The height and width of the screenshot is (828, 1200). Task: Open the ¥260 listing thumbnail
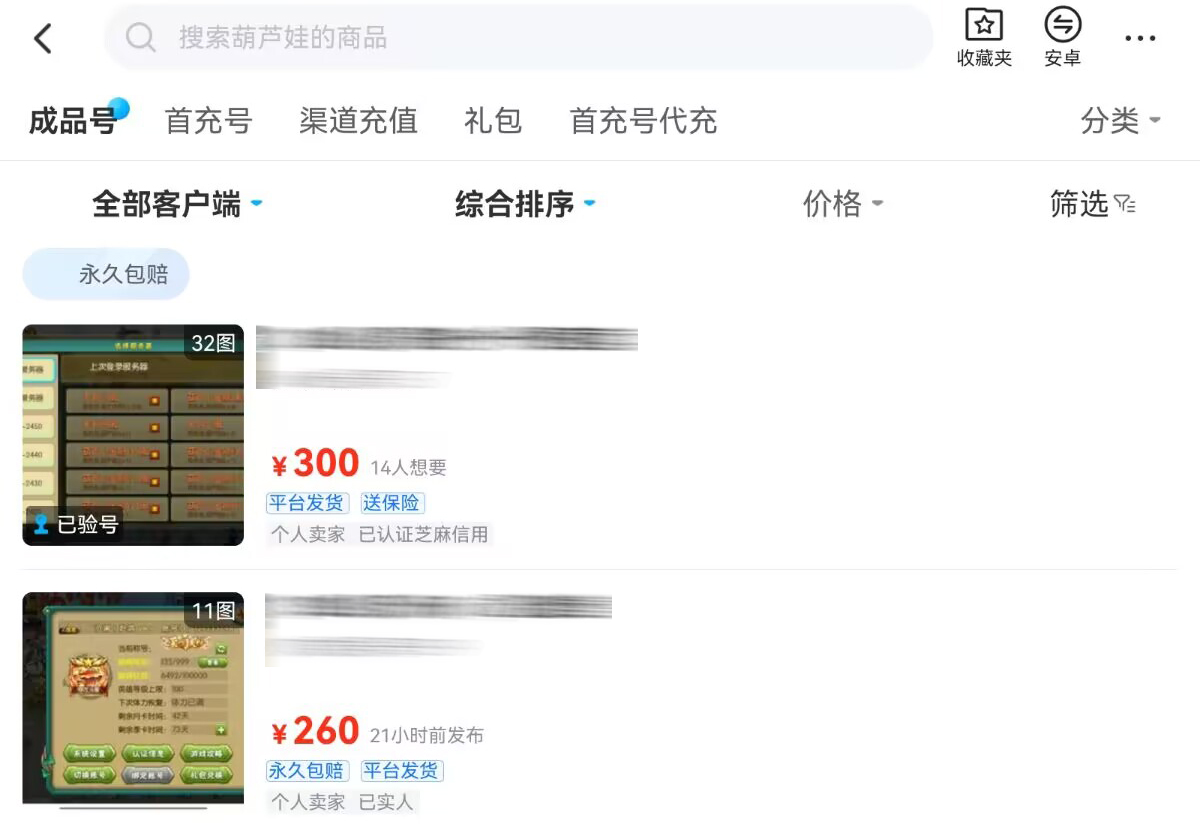133,698
